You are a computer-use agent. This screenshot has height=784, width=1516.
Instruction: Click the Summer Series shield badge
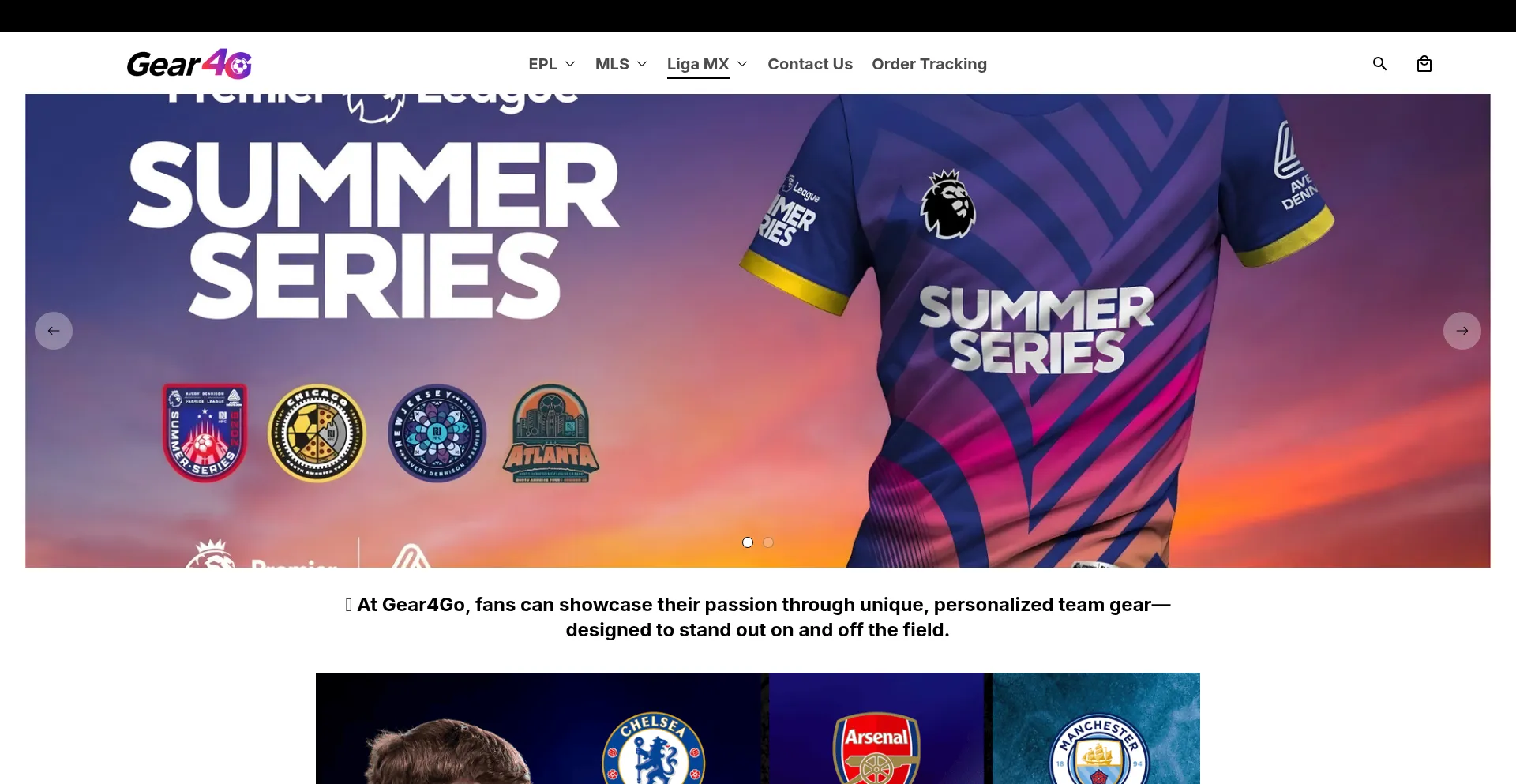click(x=205, y=433)
